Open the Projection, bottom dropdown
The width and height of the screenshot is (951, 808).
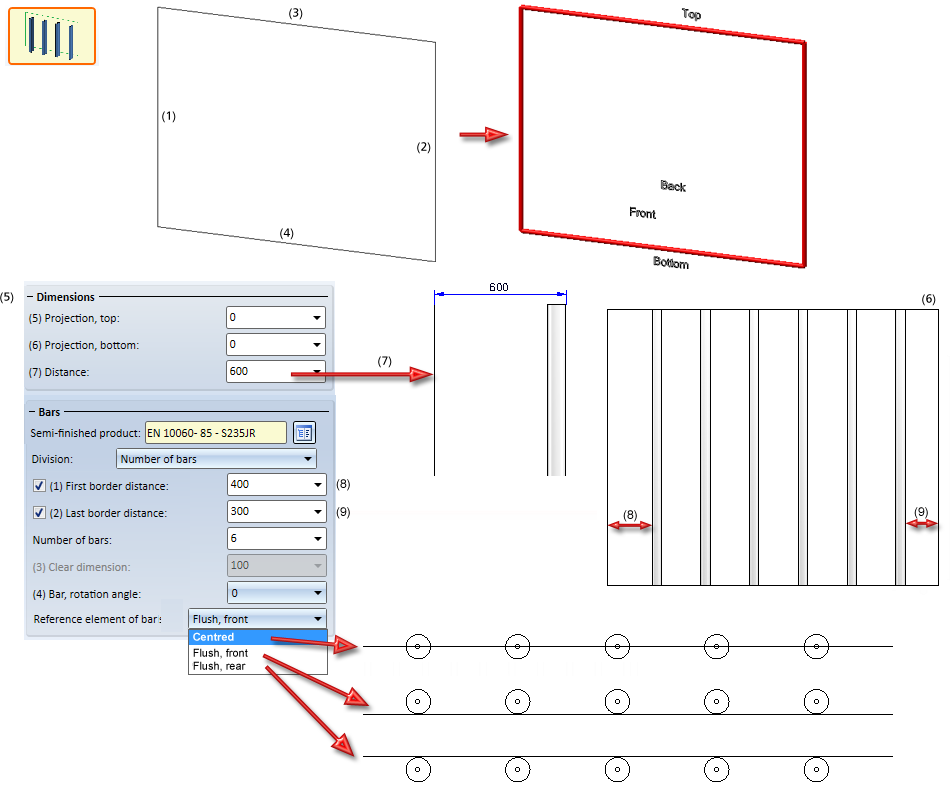tap(317, 345)
